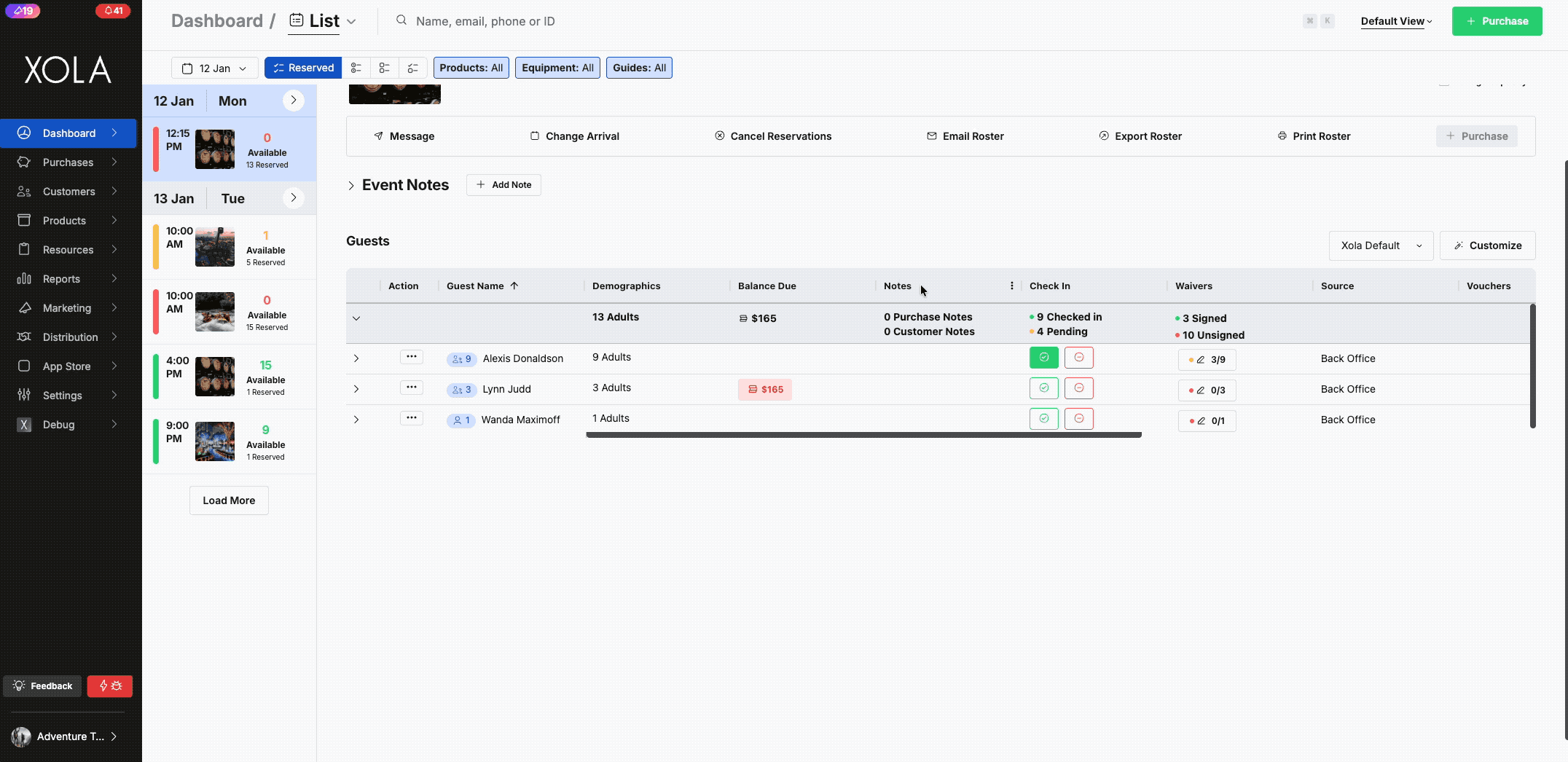This screenshot has width=1568, height=762.
Task: Click the Notes column options icon
Action: coord(1011,286)
